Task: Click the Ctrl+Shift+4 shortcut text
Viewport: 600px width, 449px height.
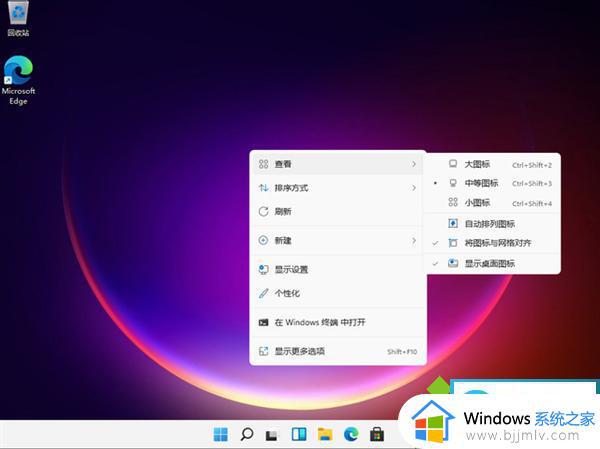Action: (532, 204)
